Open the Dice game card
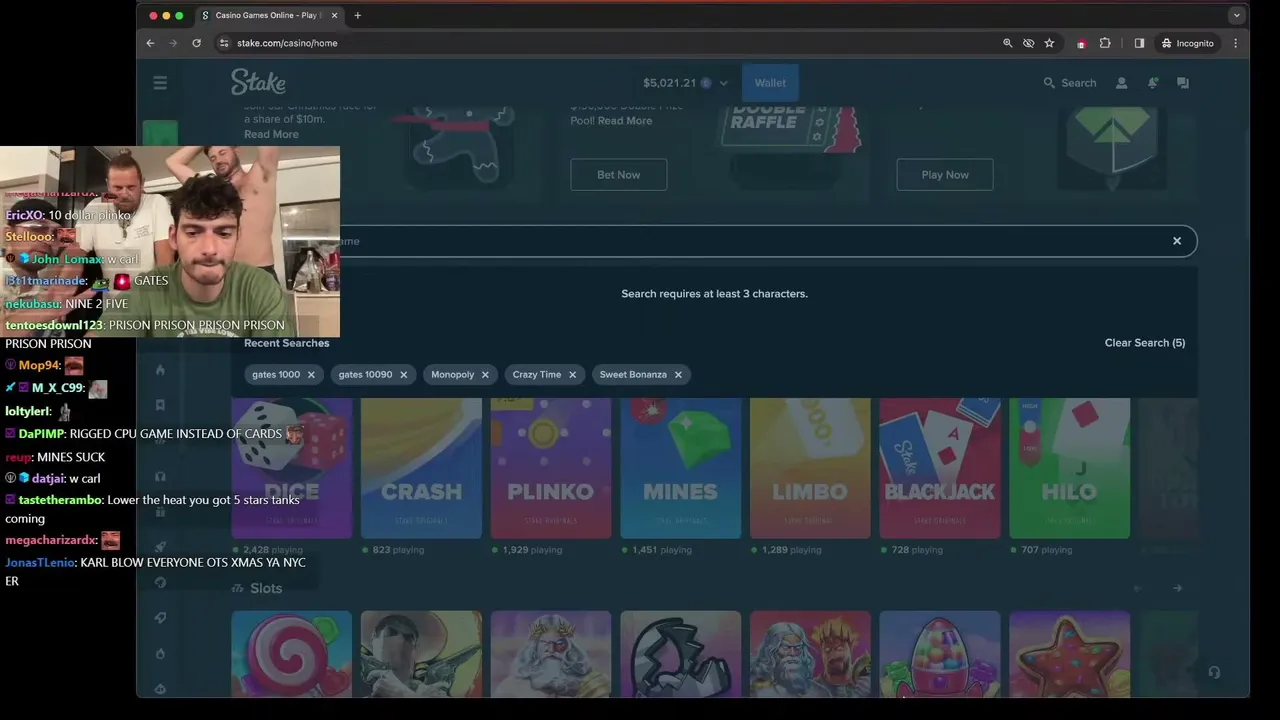The image size is (1280, 720). click(x=292, y=468)
